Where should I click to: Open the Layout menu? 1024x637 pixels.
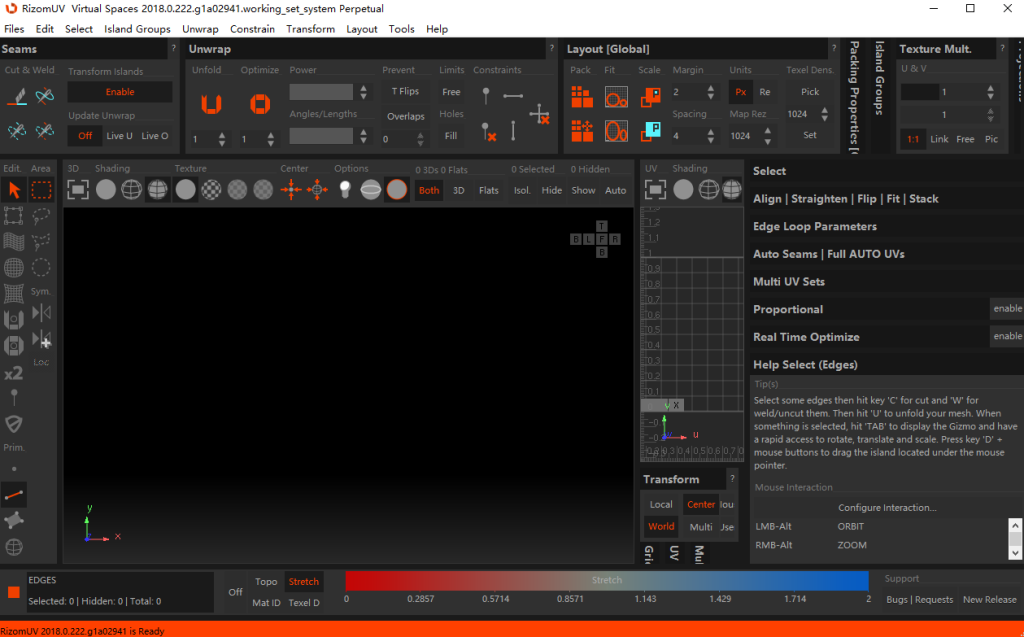[362, 29]
